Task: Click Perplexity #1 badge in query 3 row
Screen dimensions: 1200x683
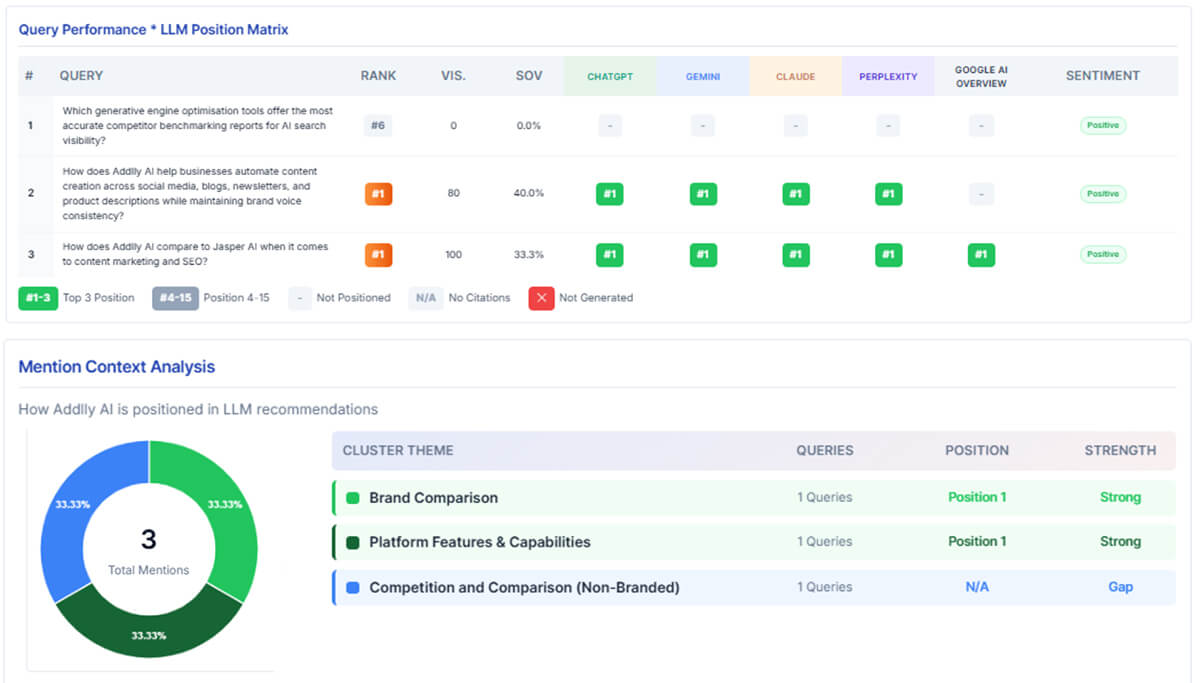Action: 888,254
